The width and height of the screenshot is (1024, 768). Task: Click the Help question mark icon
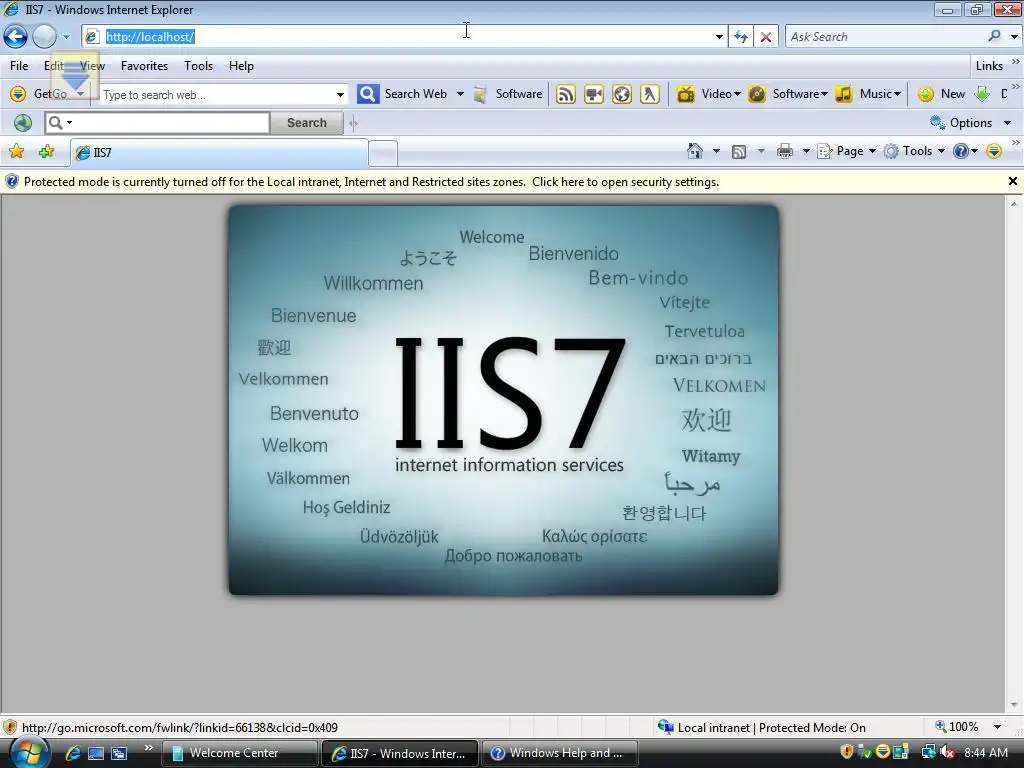[x=961, y=152]
